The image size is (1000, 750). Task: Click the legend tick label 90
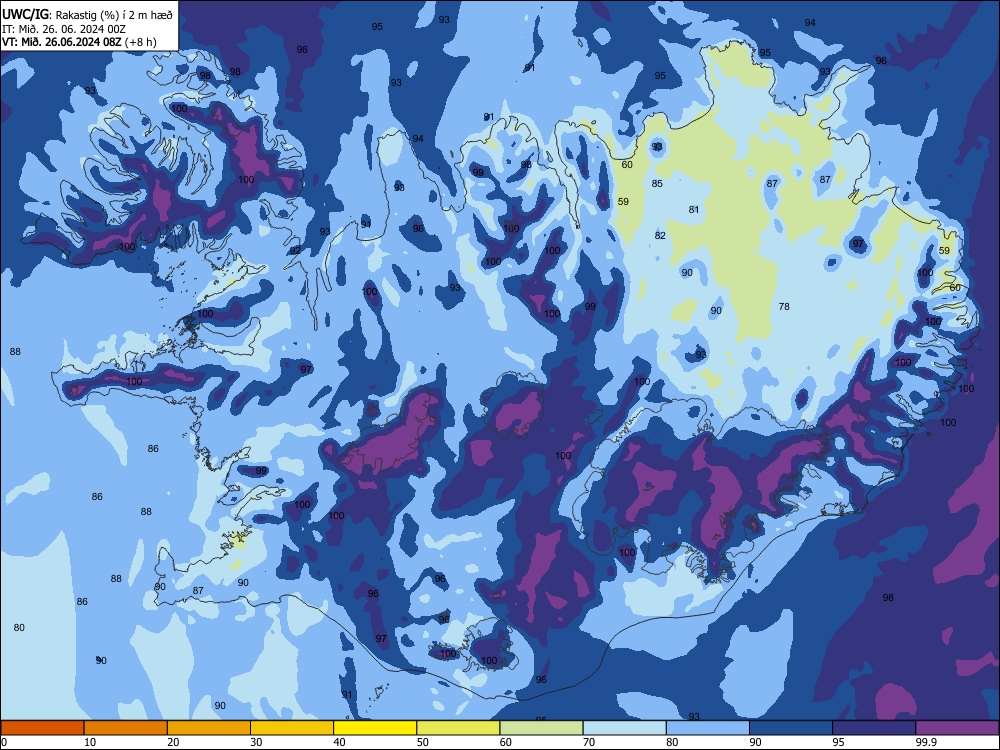coord(755,742)
